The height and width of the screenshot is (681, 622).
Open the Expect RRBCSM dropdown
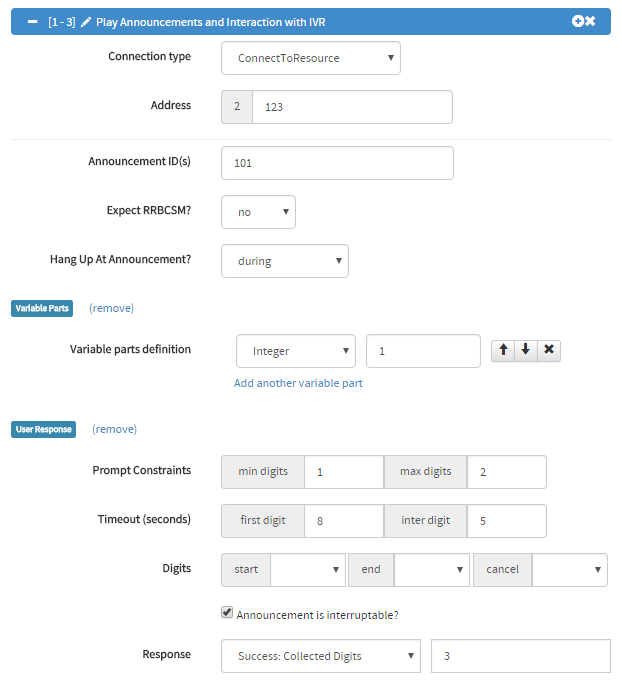pos(258,212)
